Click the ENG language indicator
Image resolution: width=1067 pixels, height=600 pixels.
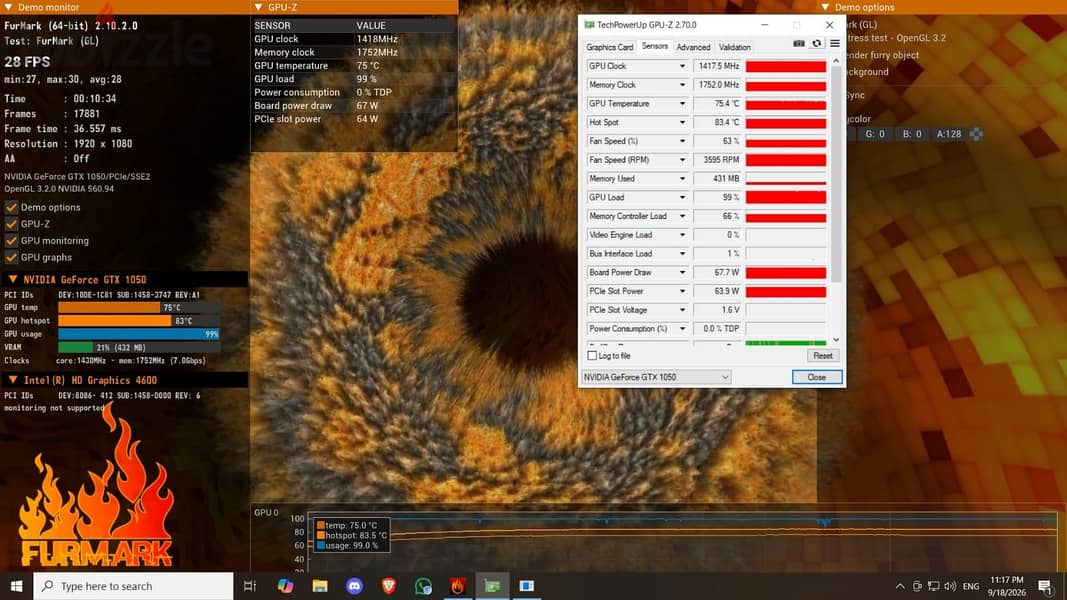(x=971, y=586)
